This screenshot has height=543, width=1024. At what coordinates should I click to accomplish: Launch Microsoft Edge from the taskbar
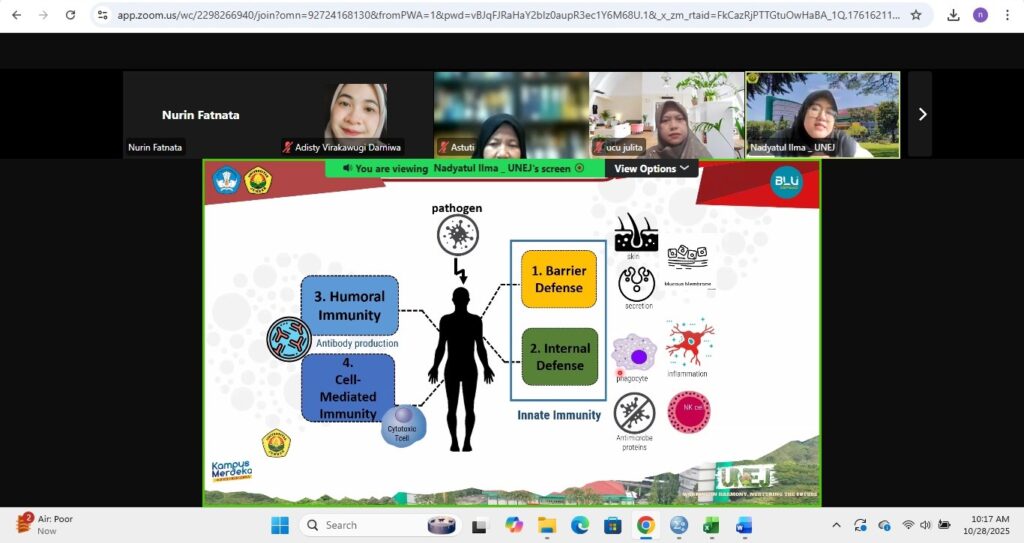click(x=579, y=525)
